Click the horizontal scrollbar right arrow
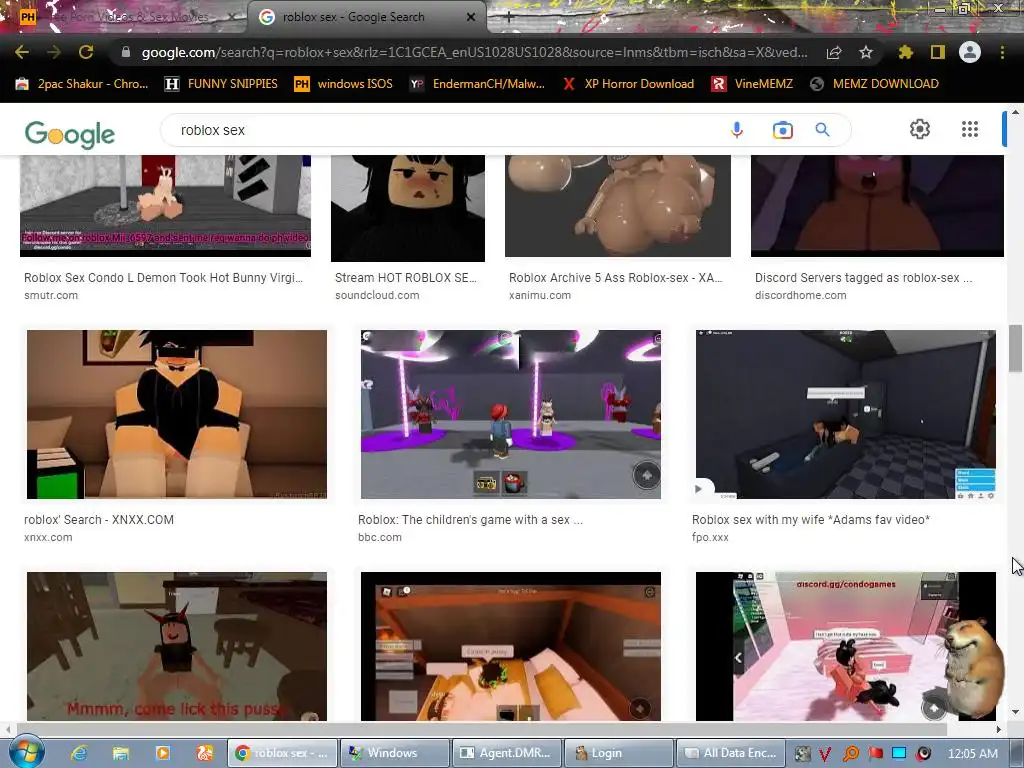1024x768 pixels. (x=999, y=729)
